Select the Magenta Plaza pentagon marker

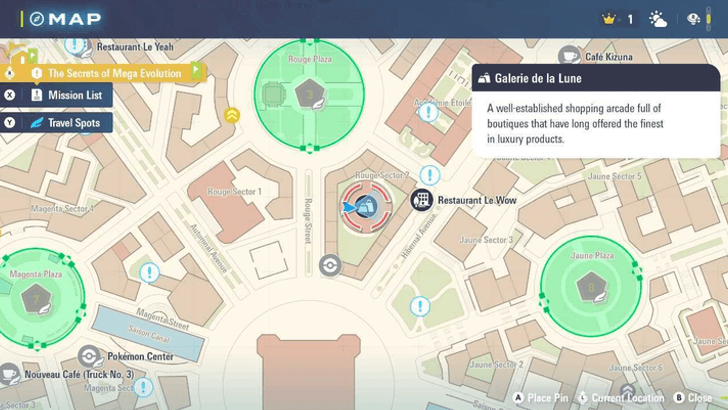point(36,299)
